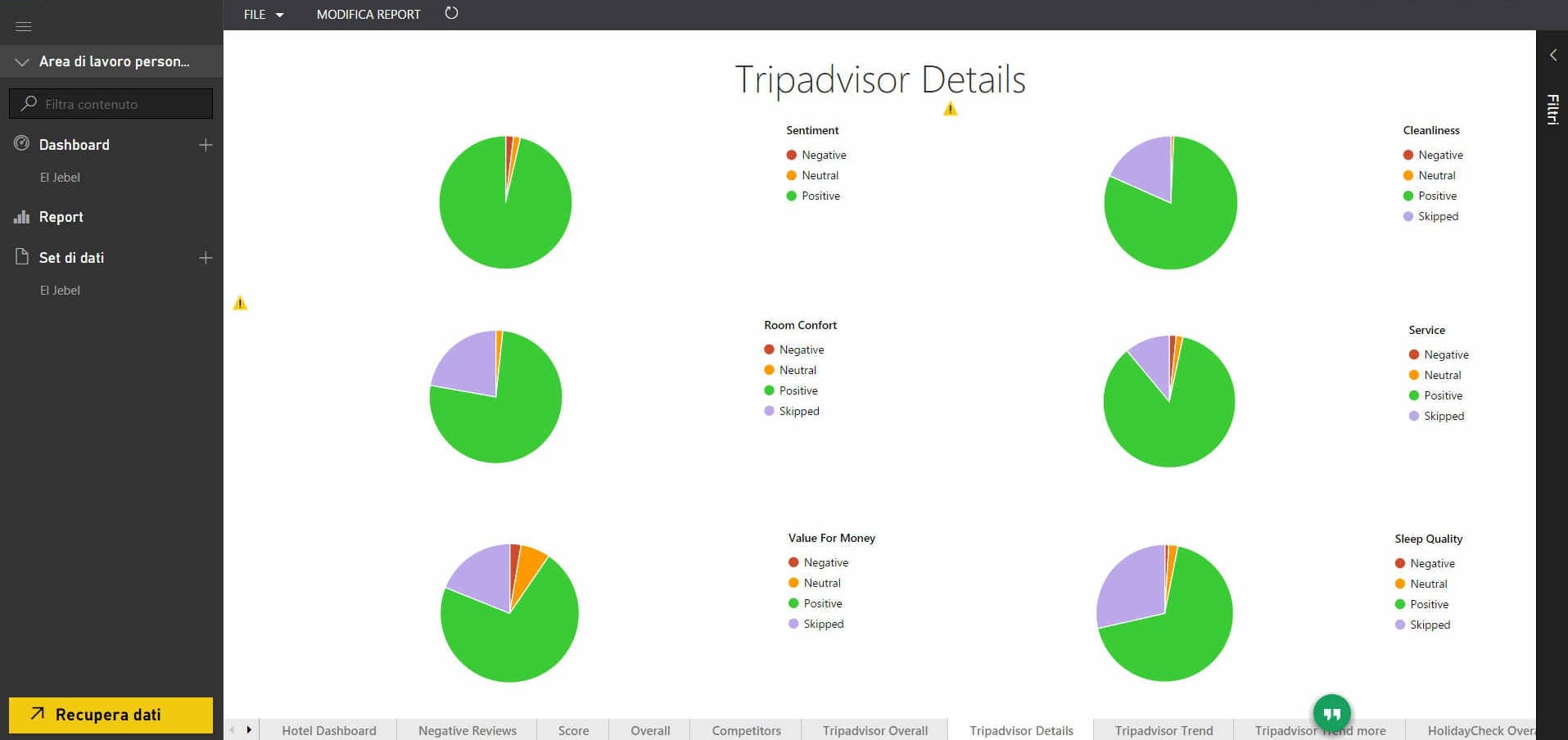Screen dimensions: 1568x740
Task: Refresh the report with circular arrow icon
Action: [x=451, y=13]
